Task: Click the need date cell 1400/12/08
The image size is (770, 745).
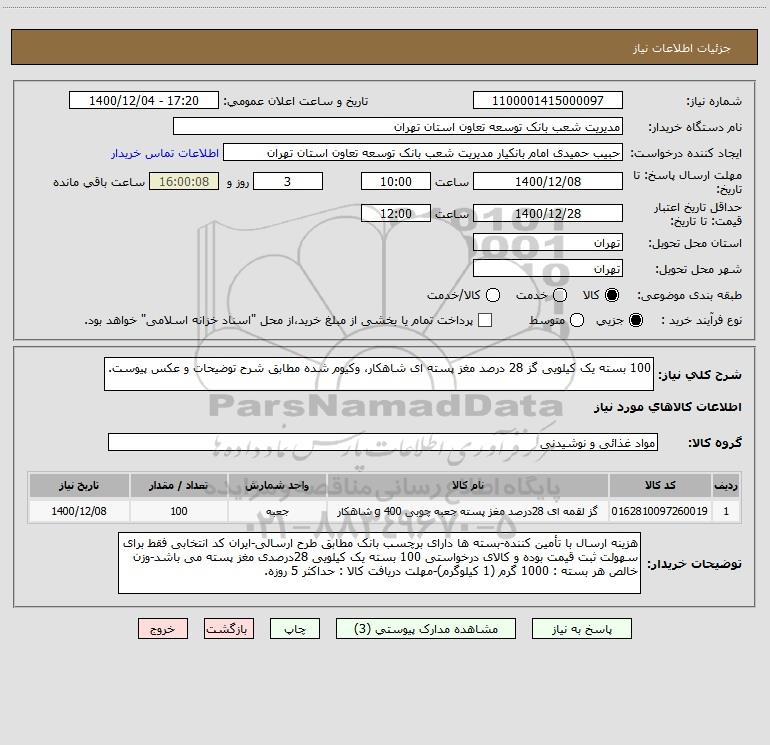Action: coord(79,511)
